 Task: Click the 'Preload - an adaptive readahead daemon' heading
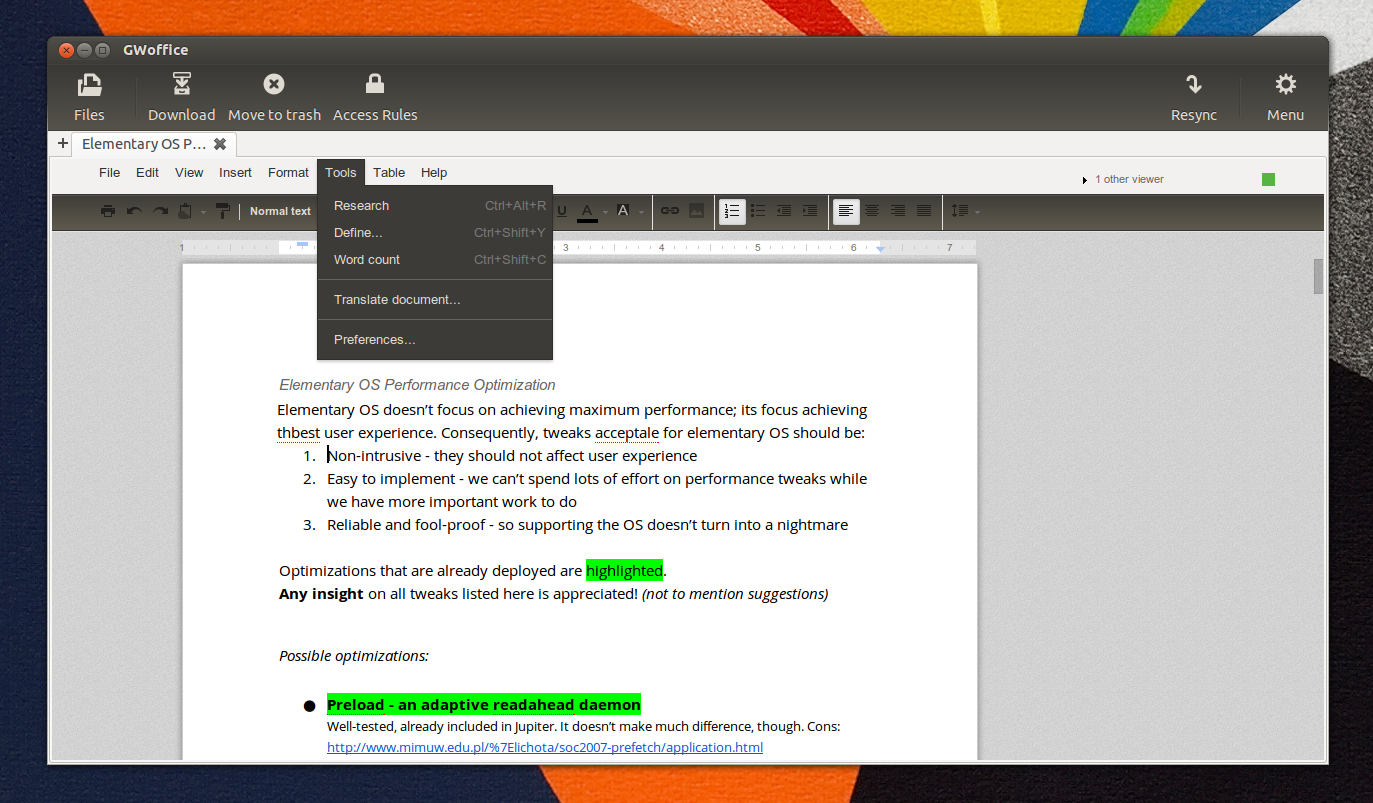click(484, 705)
